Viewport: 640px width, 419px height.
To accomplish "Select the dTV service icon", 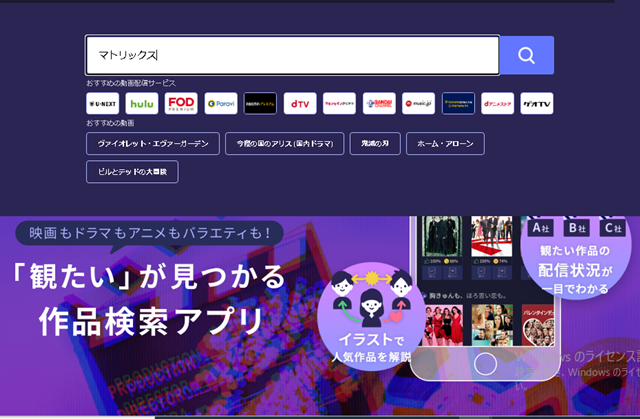I will [300, 103].
